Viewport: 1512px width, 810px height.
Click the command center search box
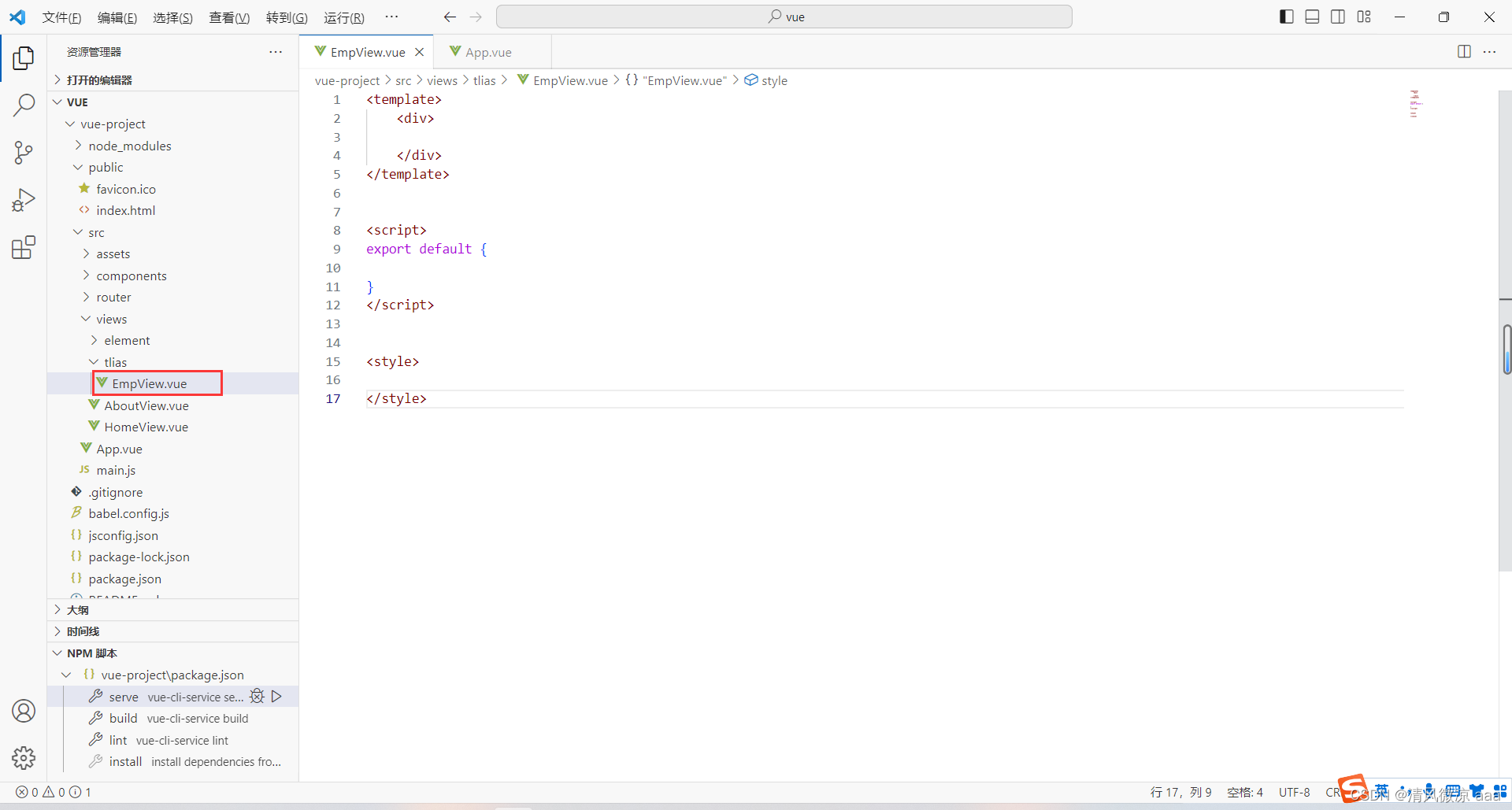point(784,17)
